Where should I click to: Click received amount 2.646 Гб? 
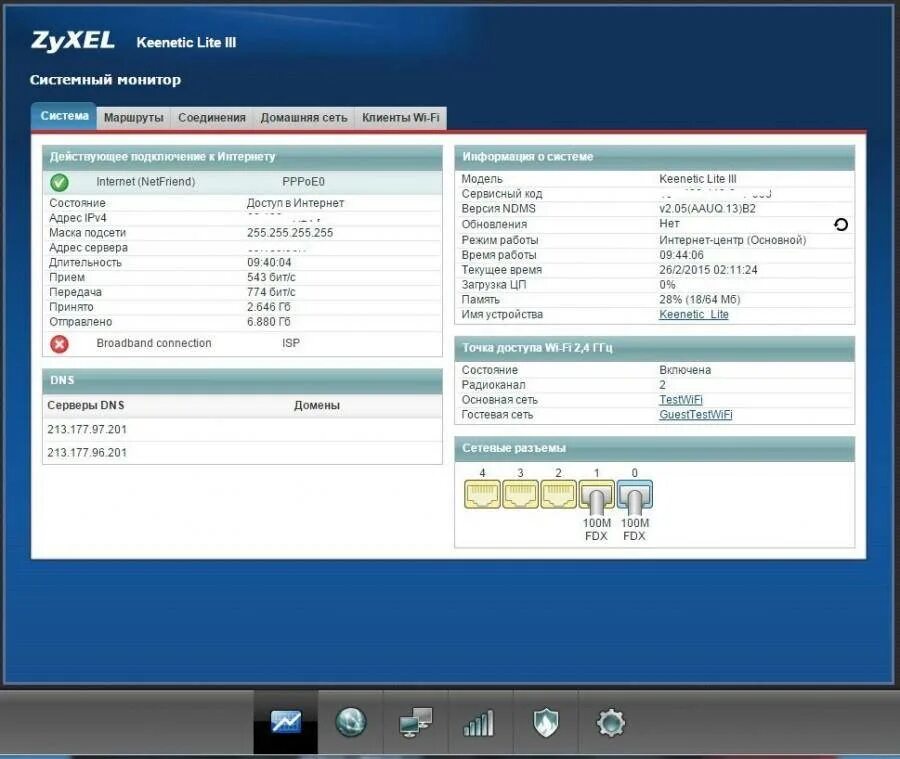pyautogui.click(x=269, y=307)
